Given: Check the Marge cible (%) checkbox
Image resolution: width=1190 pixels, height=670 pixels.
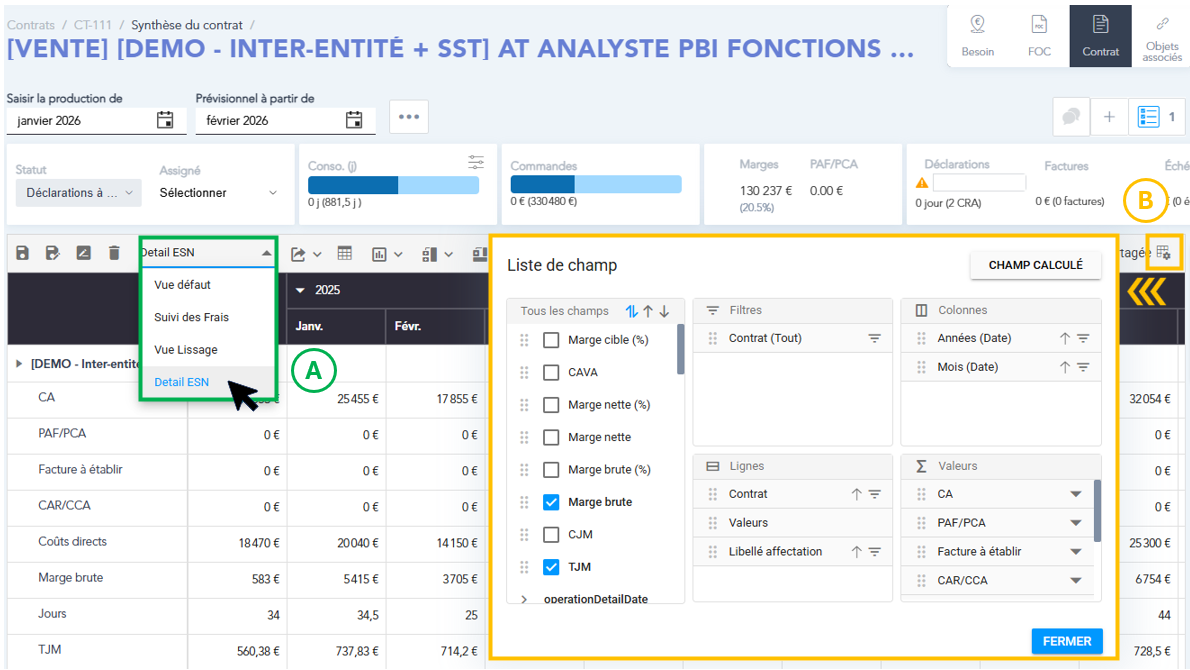Looking at the screenshot, I should tap(551, 340).
